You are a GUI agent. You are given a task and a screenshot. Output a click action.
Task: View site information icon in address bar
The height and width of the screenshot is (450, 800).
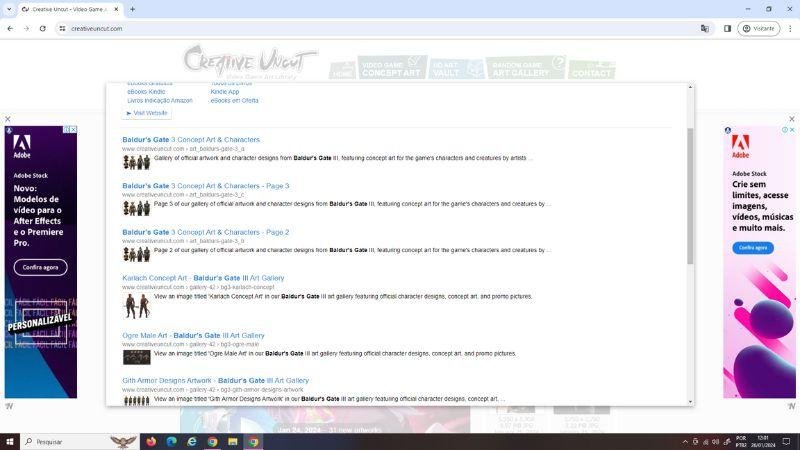coord(62,29)
